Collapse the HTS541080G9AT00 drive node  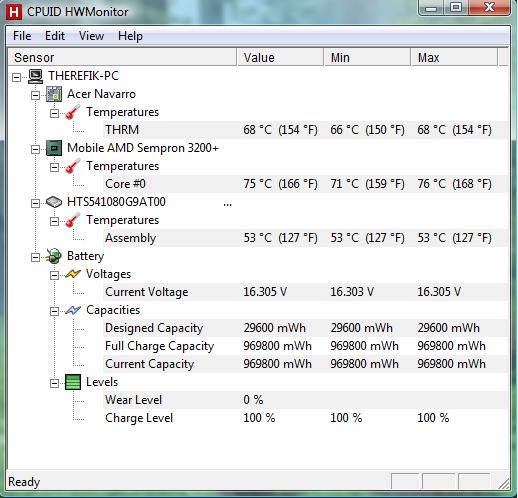35,204
